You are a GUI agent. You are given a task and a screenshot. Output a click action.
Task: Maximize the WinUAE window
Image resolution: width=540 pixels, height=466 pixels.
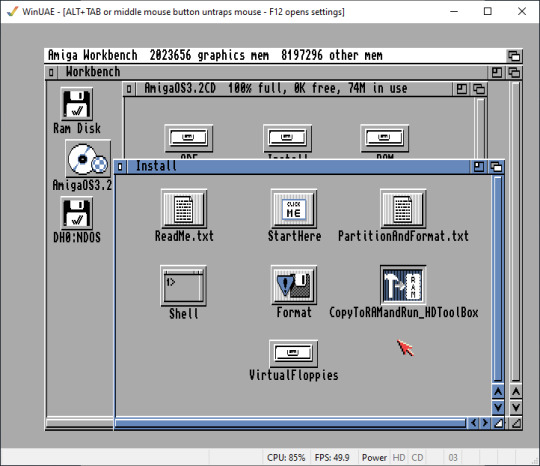point(488,11)
